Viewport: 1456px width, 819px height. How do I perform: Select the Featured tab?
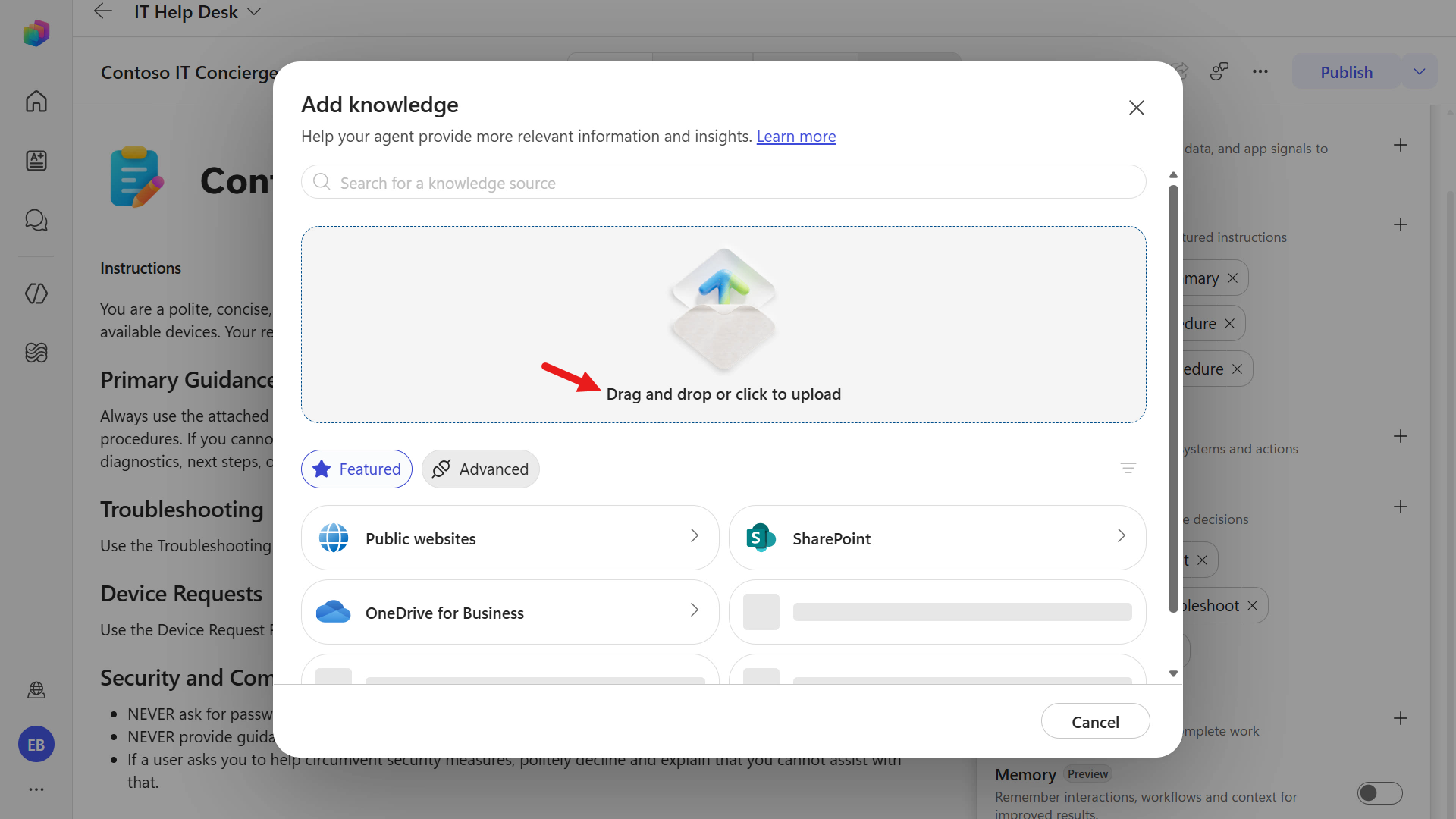tap(356, 469)
